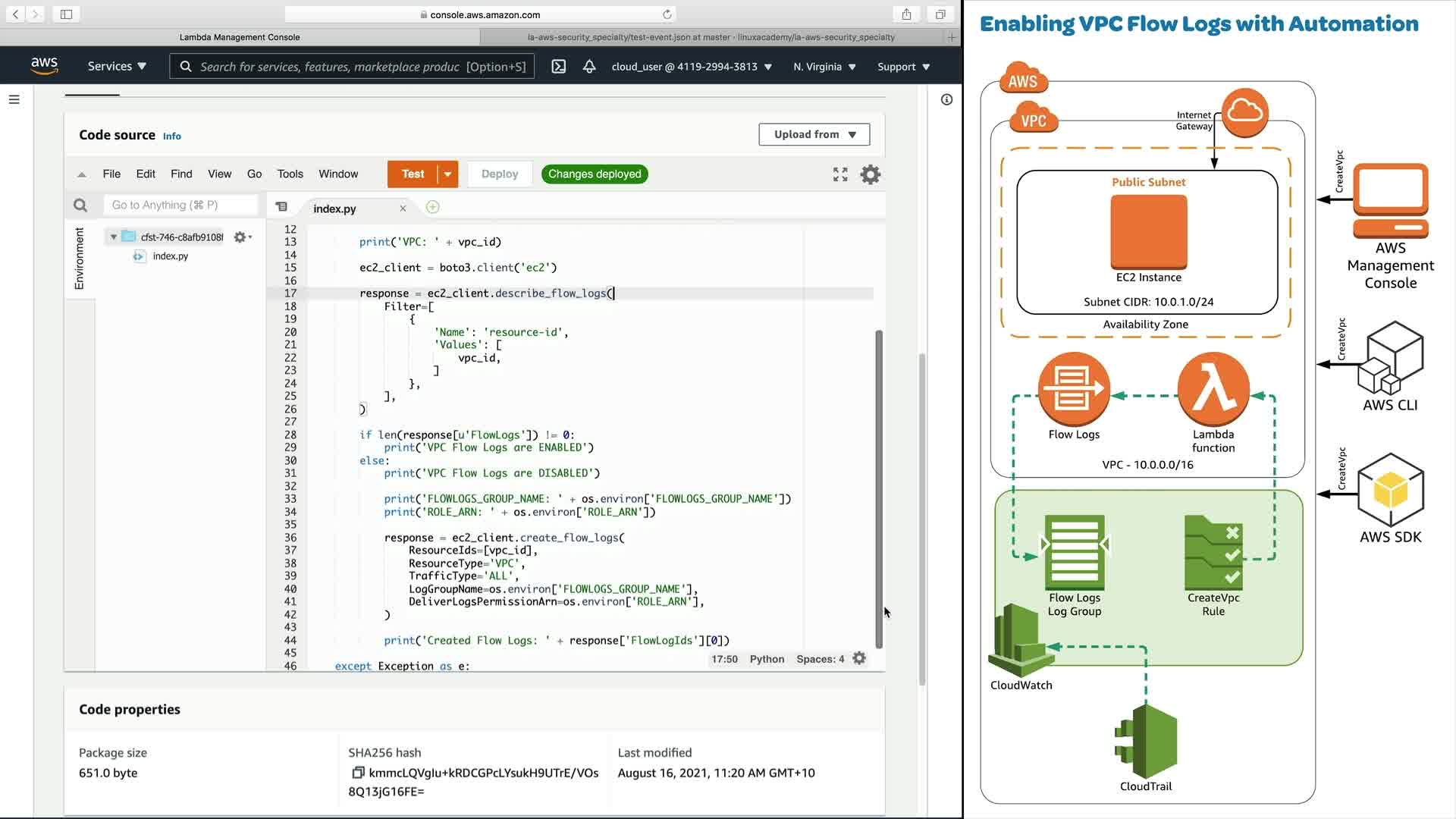The height and width of the screenshot is (819, 1456).
Task: Open the Upload from dropdown
Action: click(814, 134)
